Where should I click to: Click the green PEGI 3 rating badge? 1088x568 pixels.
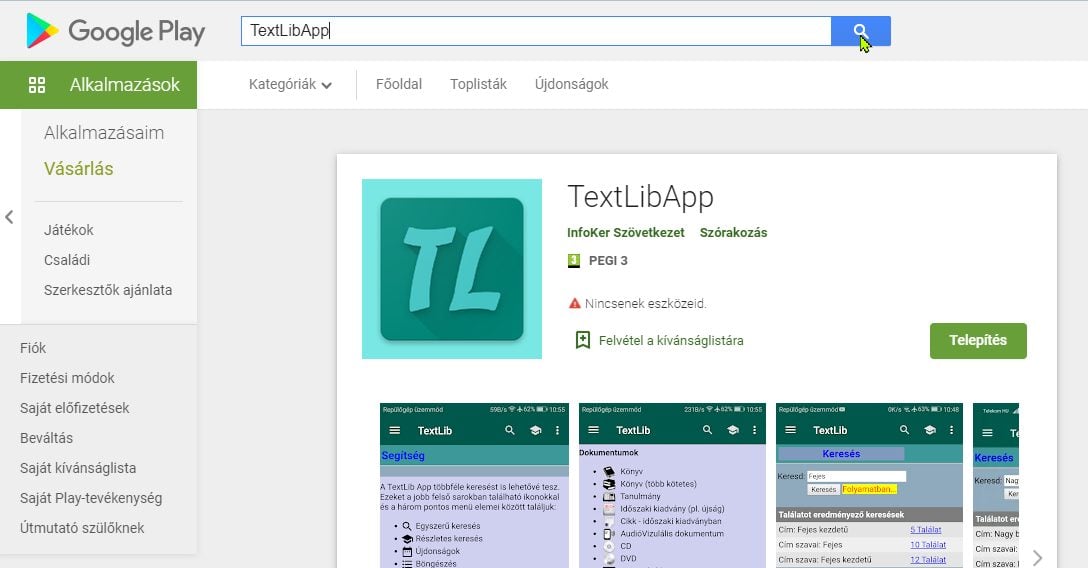(x=574, y=261)
